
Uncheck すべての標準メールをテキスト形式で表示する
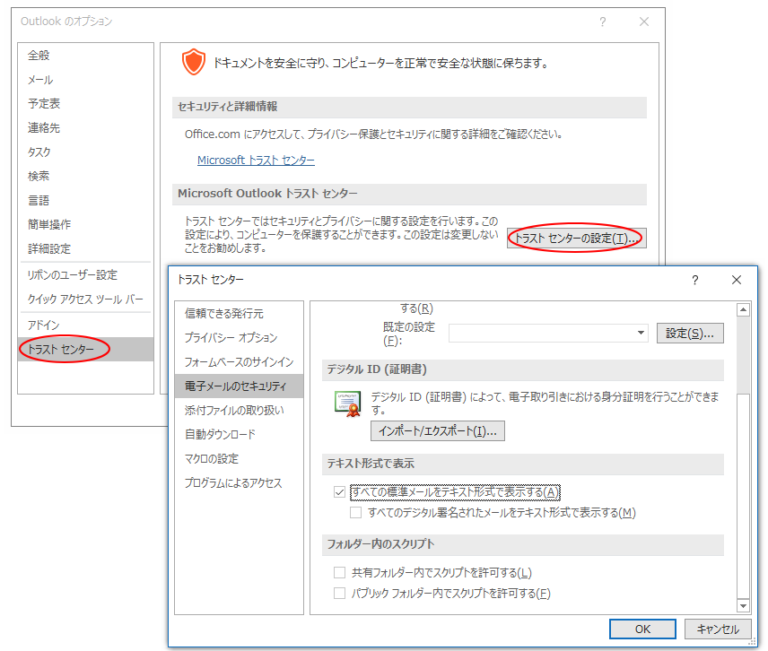click(339, 492)
